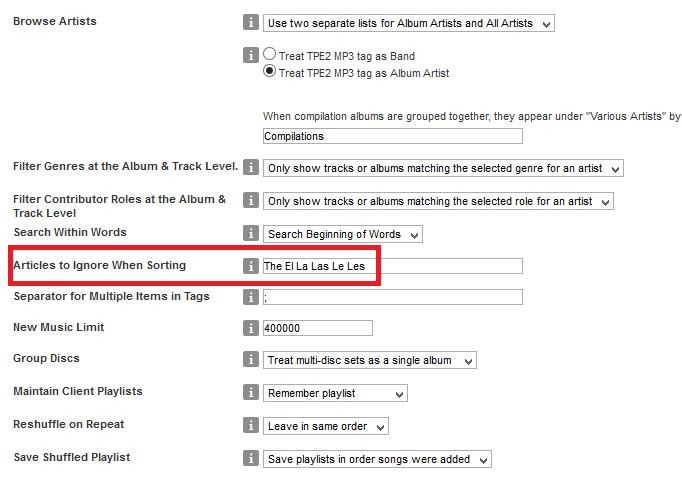The height and width of the screenshot is (486, 682).
Task: Click info icon for Group Discs
Action: click(251, 359)
